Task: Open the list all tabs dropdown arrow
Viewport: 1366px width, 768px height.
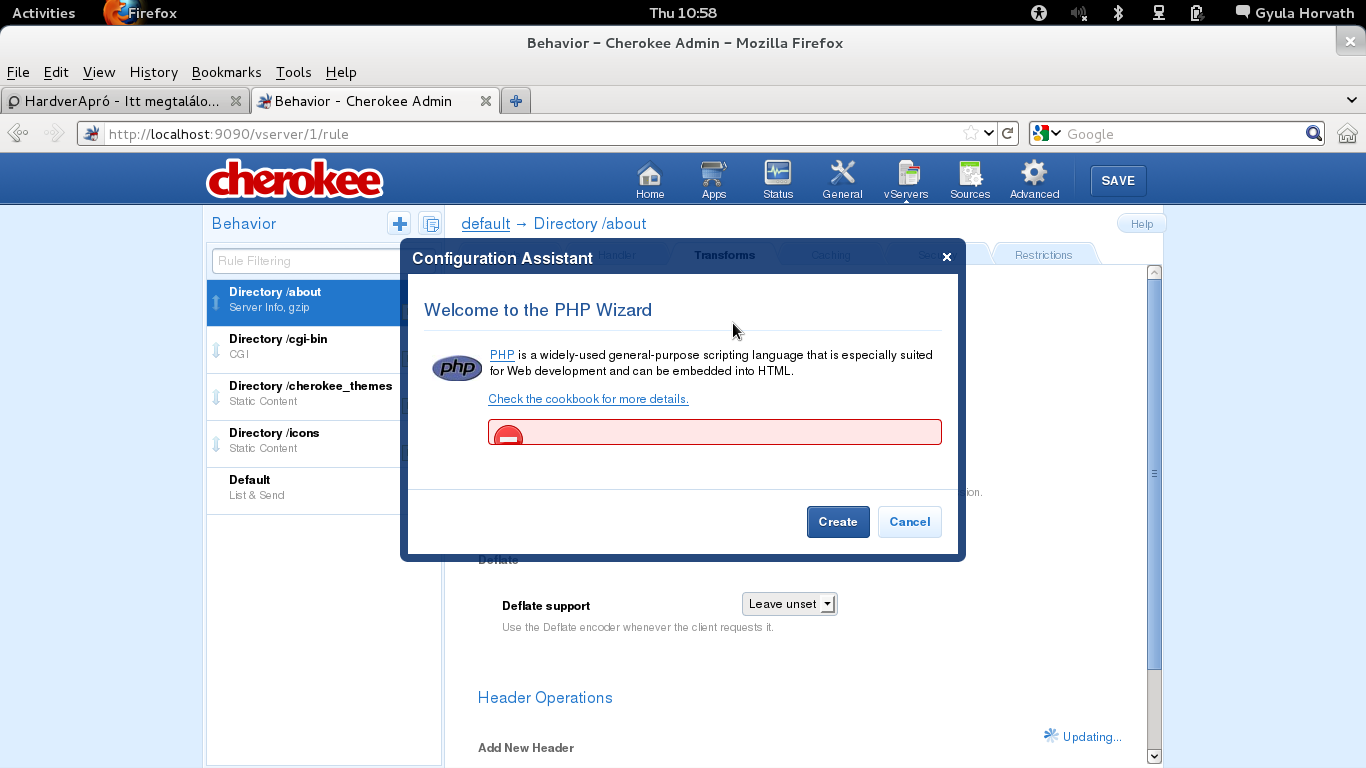Action: click(1352, 101)
